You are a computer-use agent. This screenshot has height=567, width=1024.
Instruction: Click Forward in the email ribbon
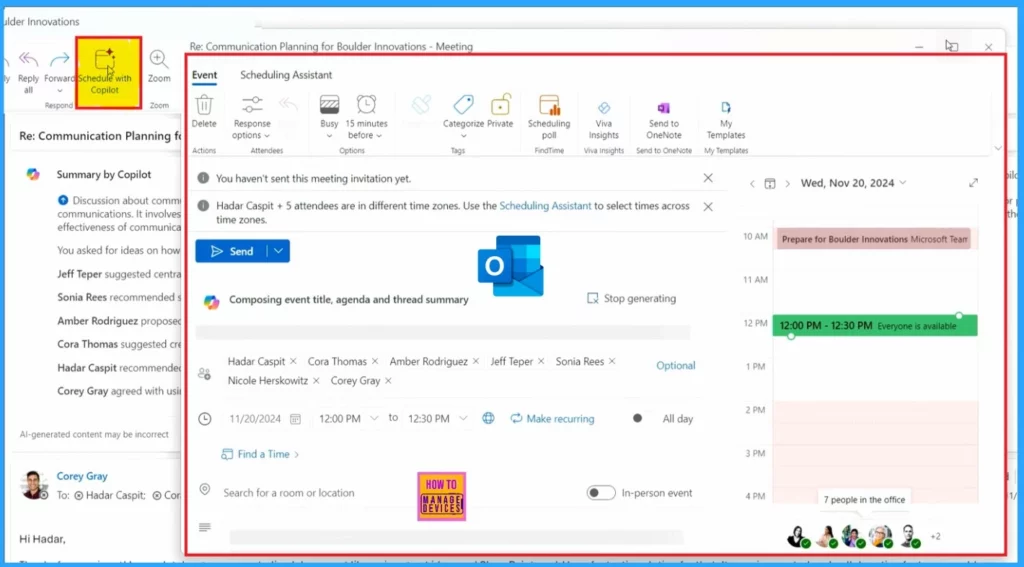click(59, 72)
